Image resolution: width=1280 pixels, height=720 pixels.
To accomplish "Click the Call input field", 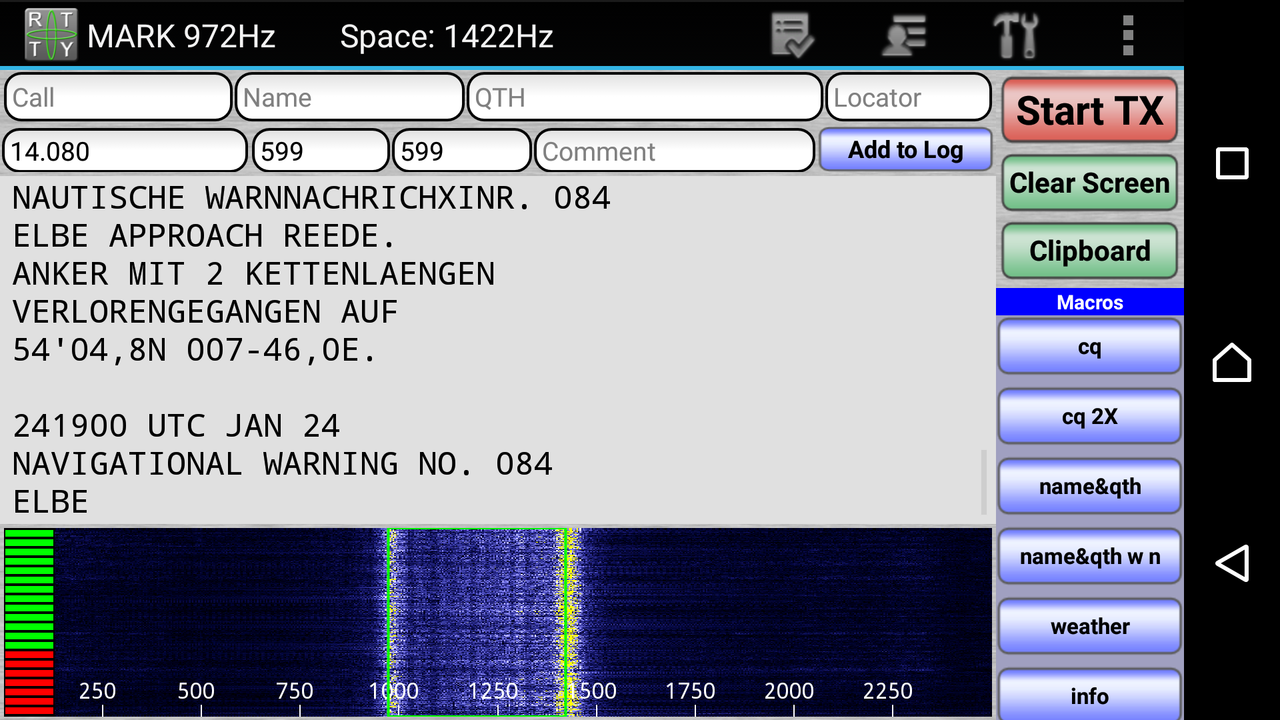I will coord(118,98).
